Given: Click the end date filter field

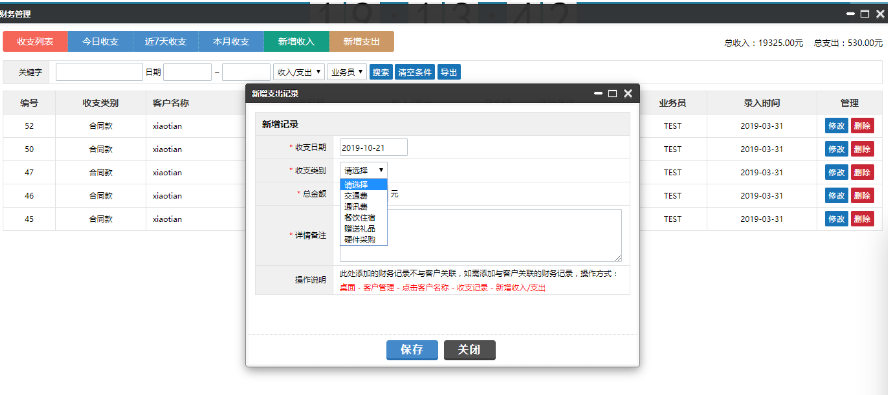Looking at the screenshot, I should 246,72.
